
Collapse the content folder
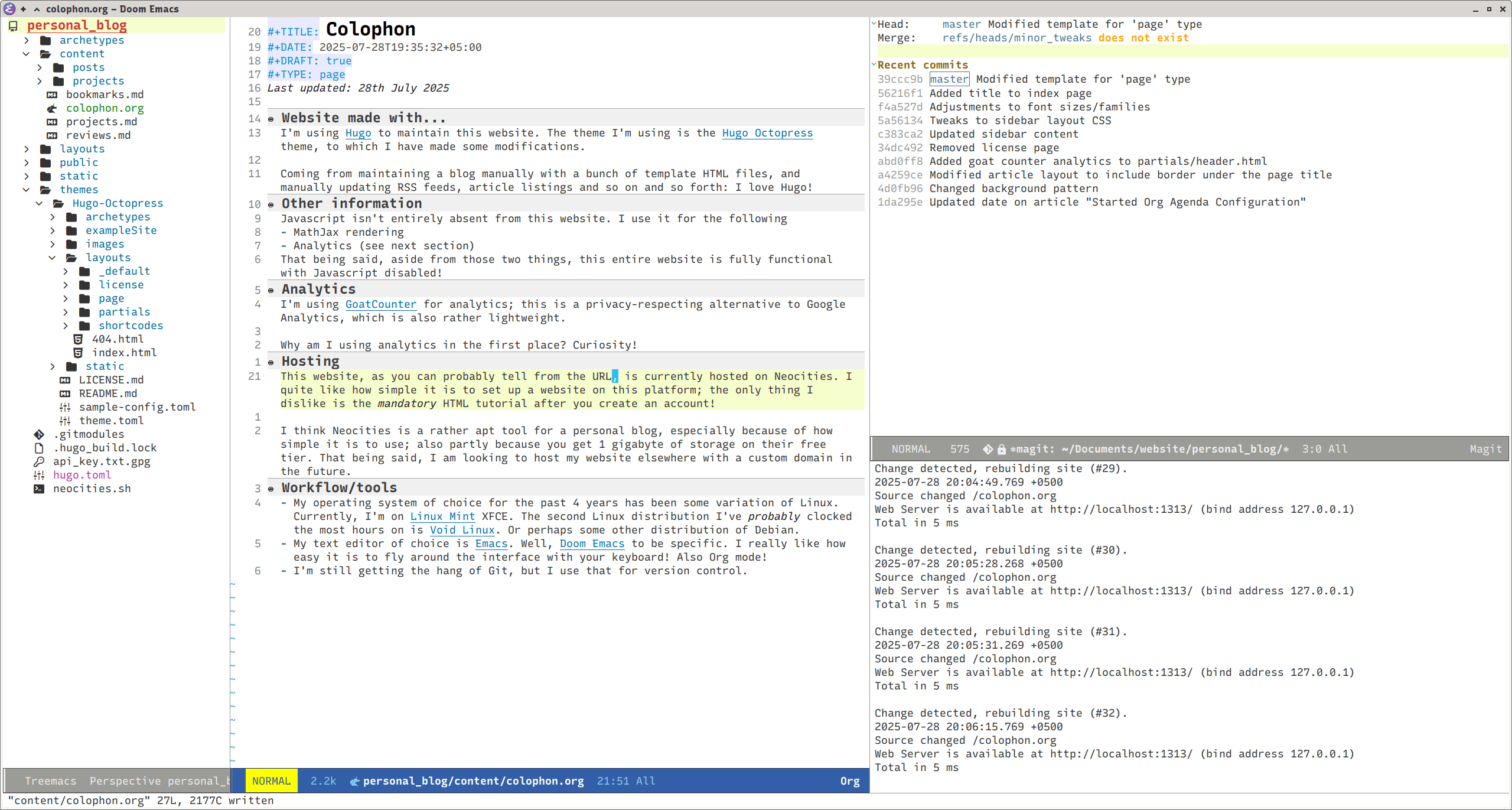coord(27,54)
